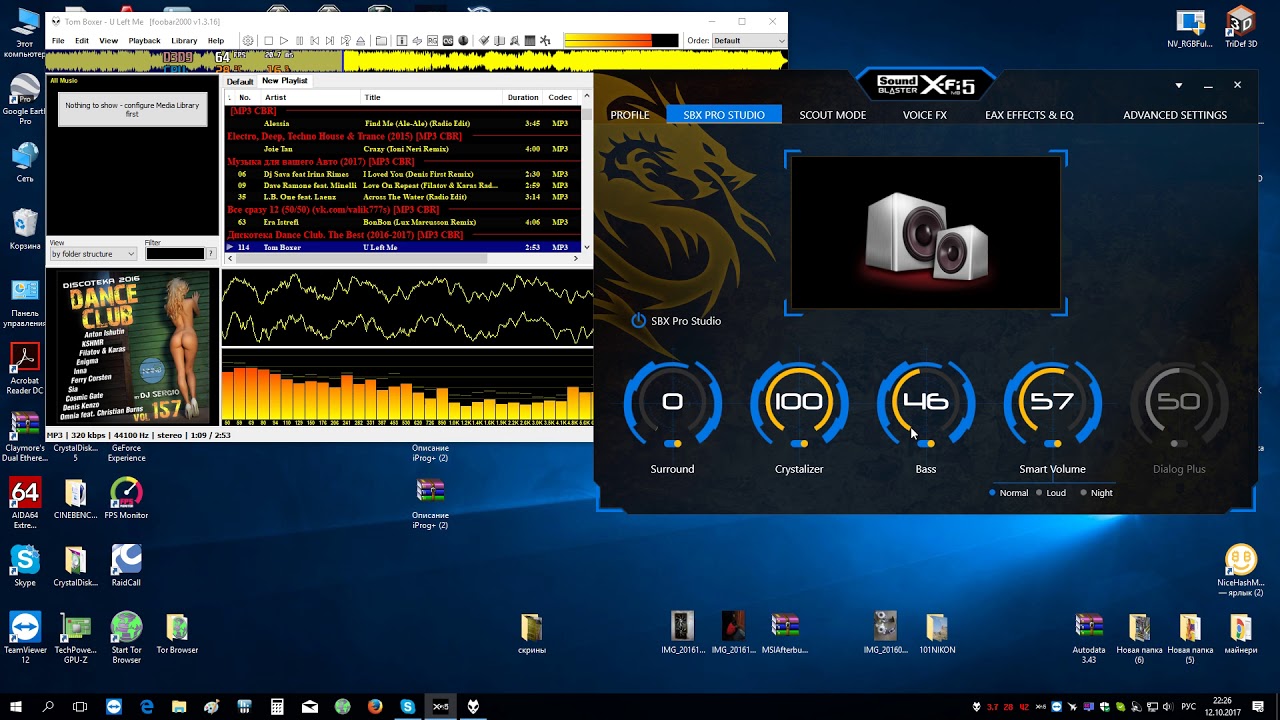Viewport: 1280px width, 720px height.
Task: Toggle the Crystalizer knob switch
Action: coord(799,444)
